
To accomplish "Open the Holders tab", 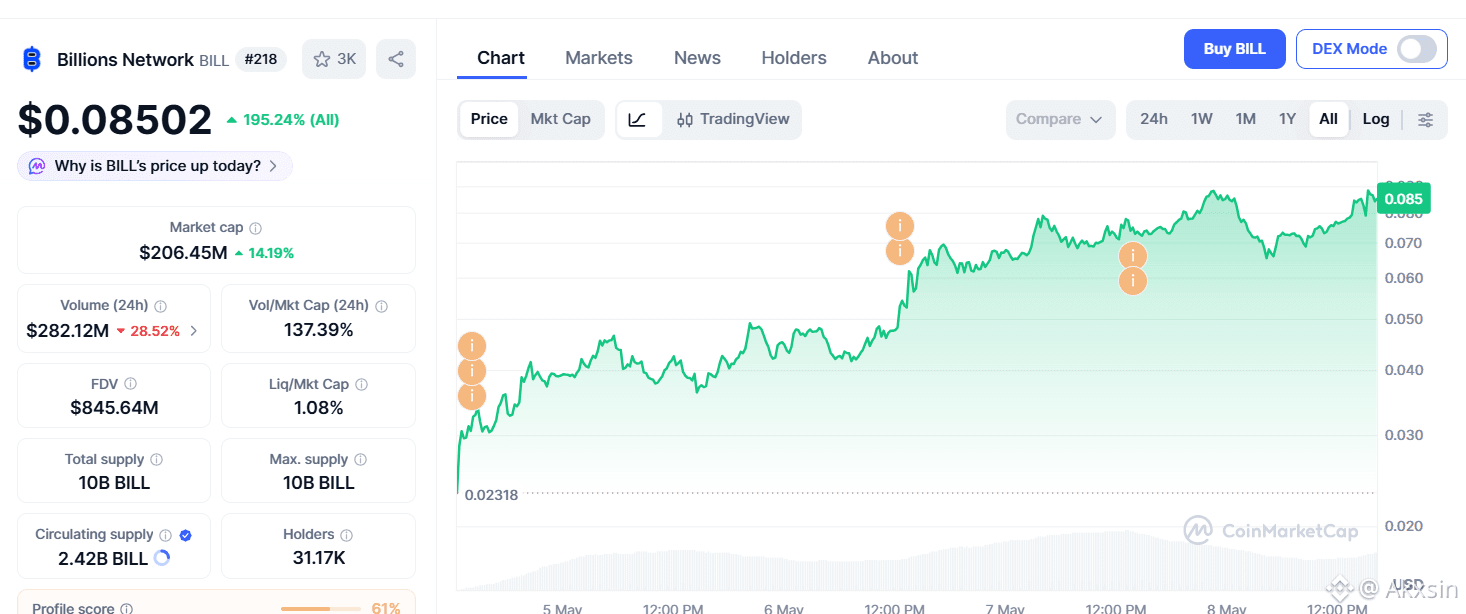I will [x=794, y=58].
